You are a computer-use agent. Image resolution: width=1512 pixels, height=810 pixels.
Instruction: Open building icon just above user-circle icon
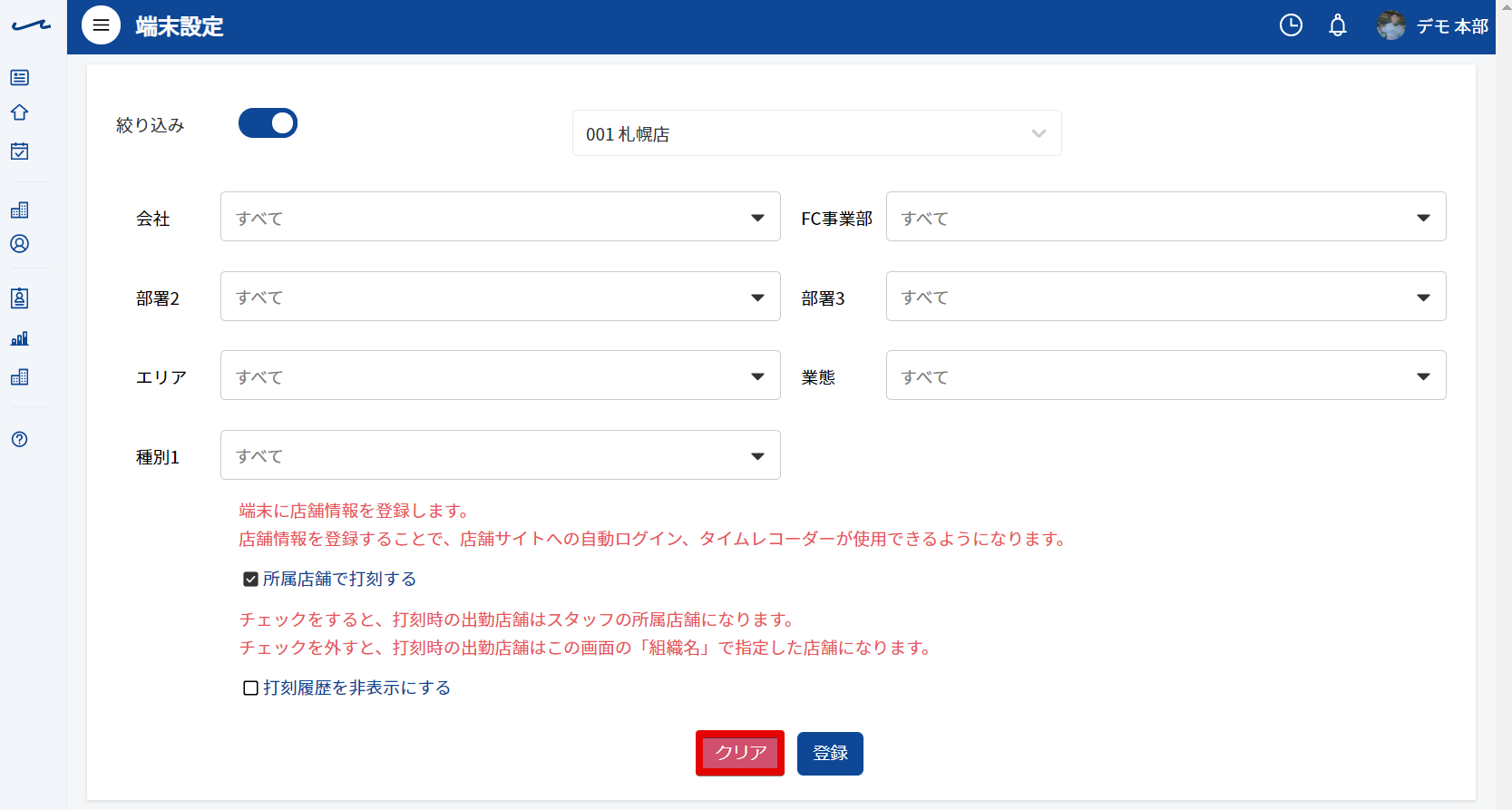click(19, 210)
